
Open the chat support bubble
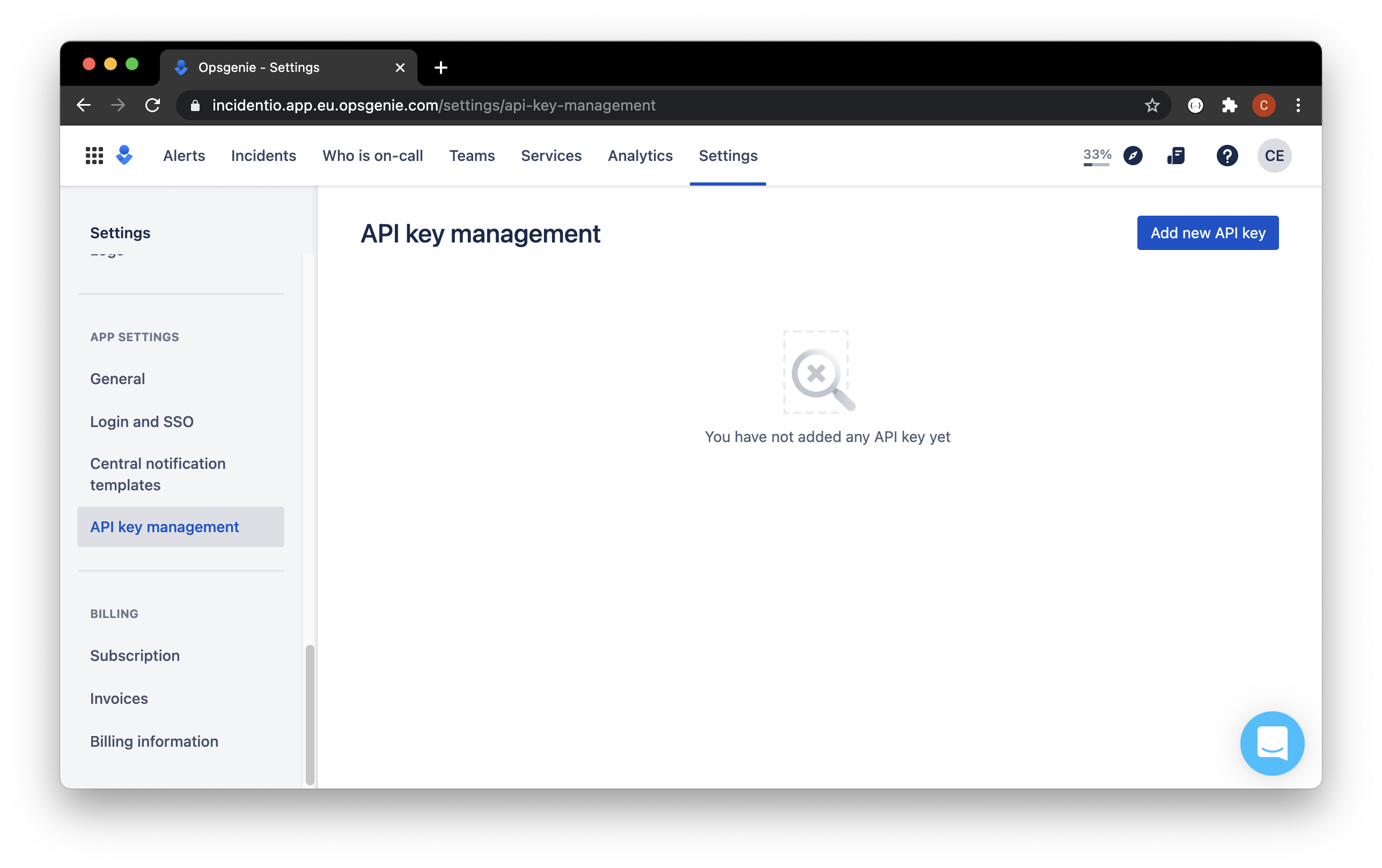coord(1271,743)
